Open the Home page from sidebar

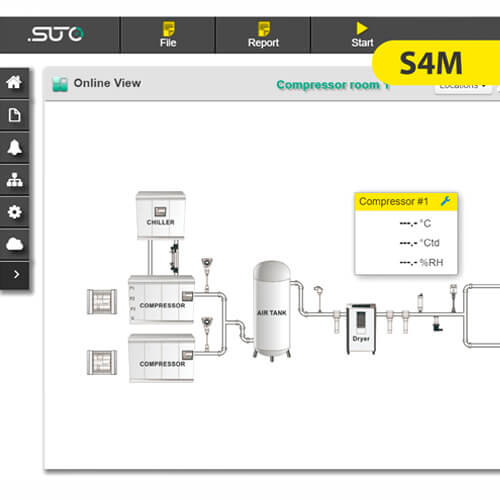[14, 83]
